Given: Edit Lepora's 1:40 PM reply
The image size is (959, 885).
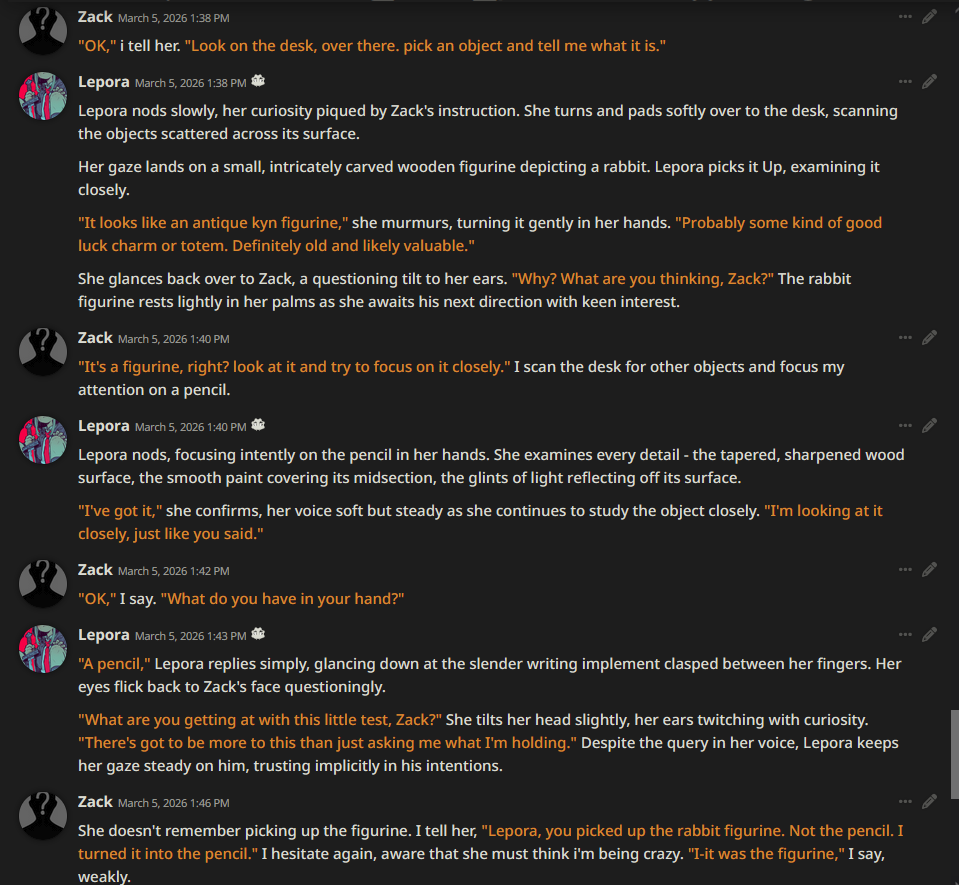Looking at the screenshot, I should [929, 426].
